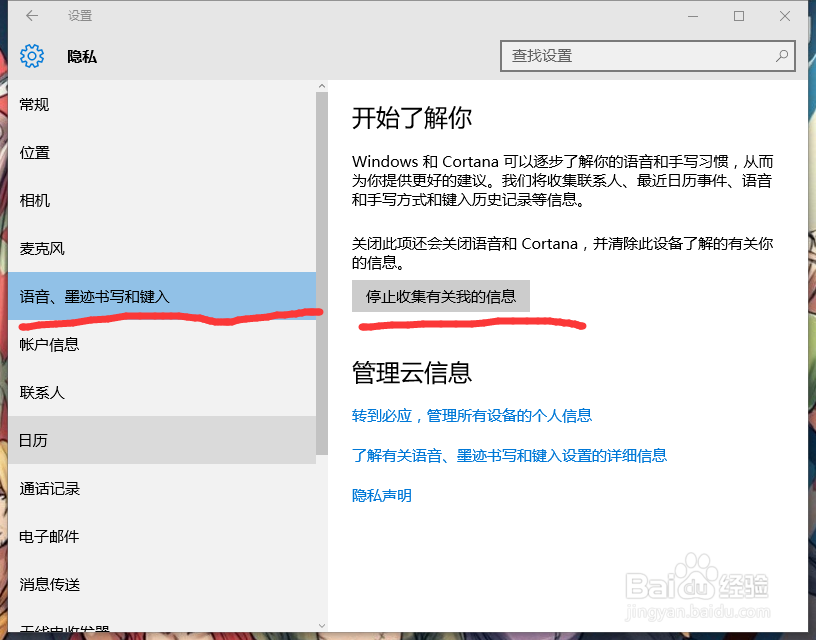
Task: Click the settings gear icon
Action: coord(32,56)
